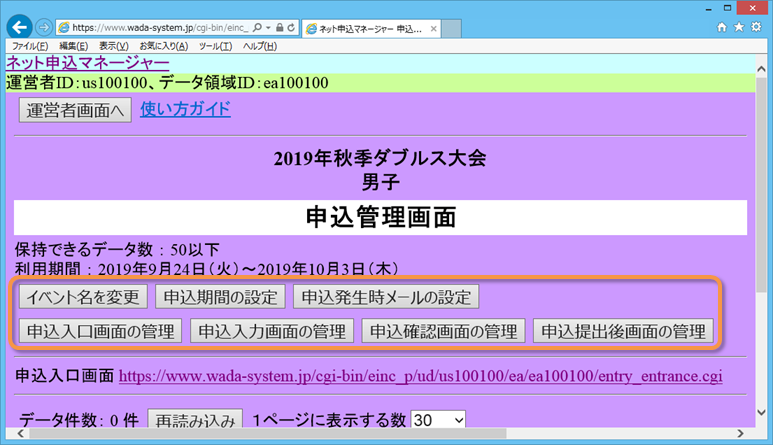Refresh the page with reload icon
The width and height of the screenshot is (773, 445).
[x=291, y=28]
